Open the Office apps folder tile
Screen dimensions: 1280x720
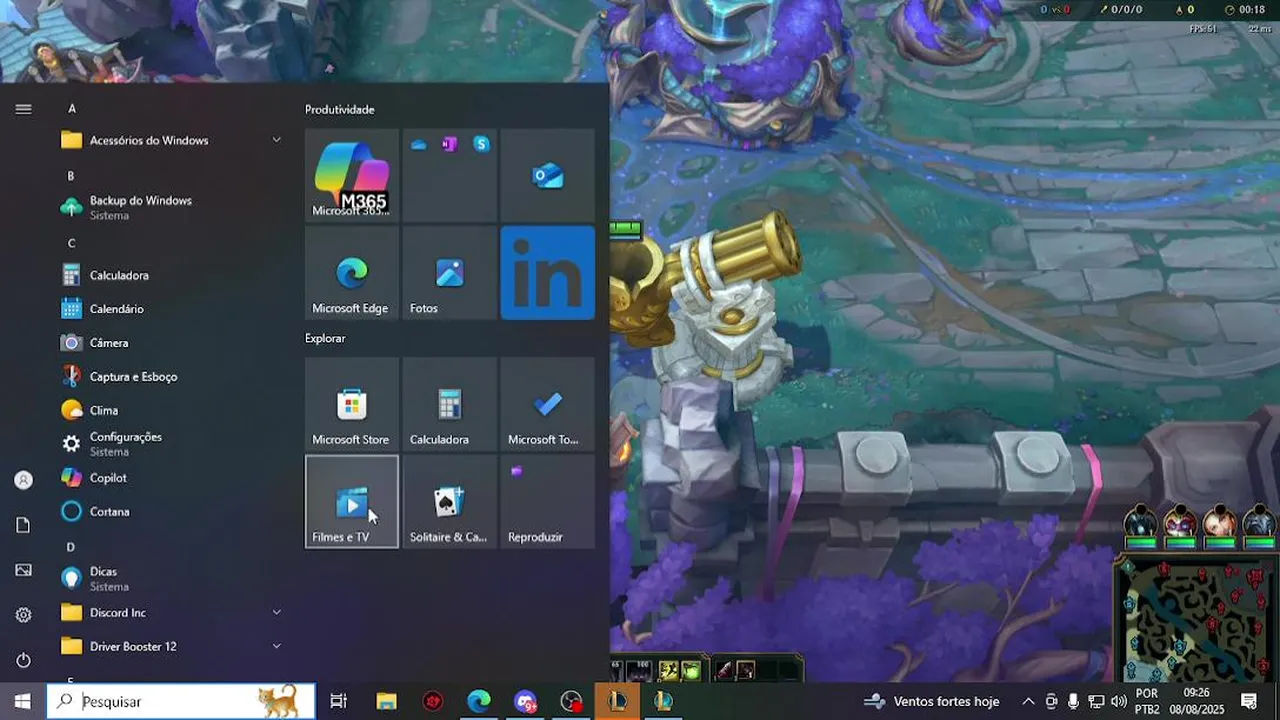click(449, 175)
